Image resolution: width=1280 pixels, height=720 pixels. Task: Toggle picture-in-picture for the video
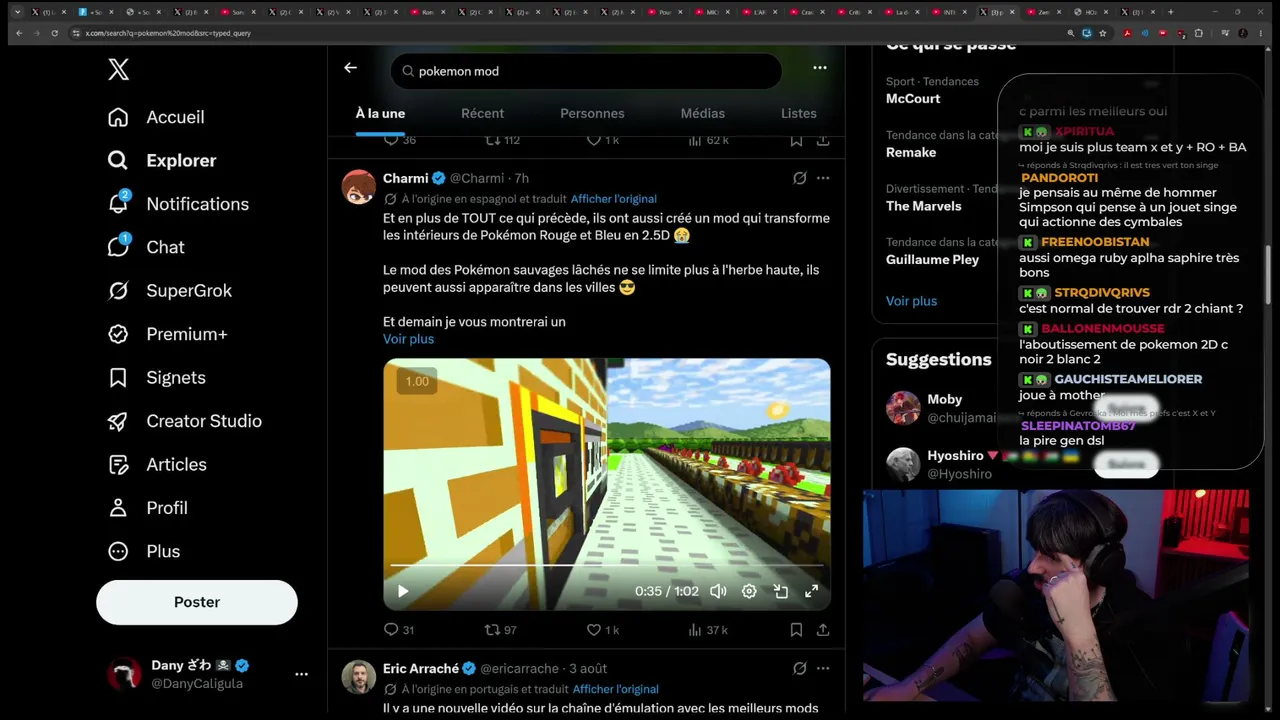tap(781, 591)
